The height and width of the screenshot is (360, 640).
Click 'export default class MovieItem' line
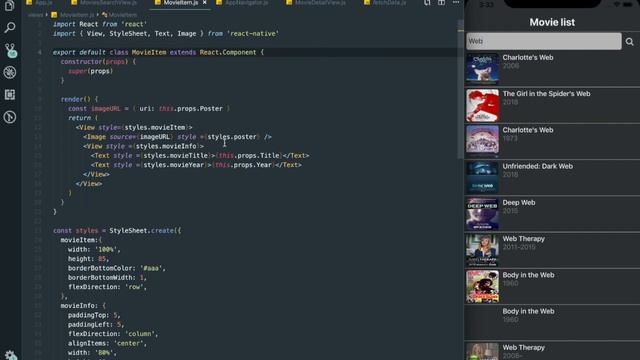158,52
